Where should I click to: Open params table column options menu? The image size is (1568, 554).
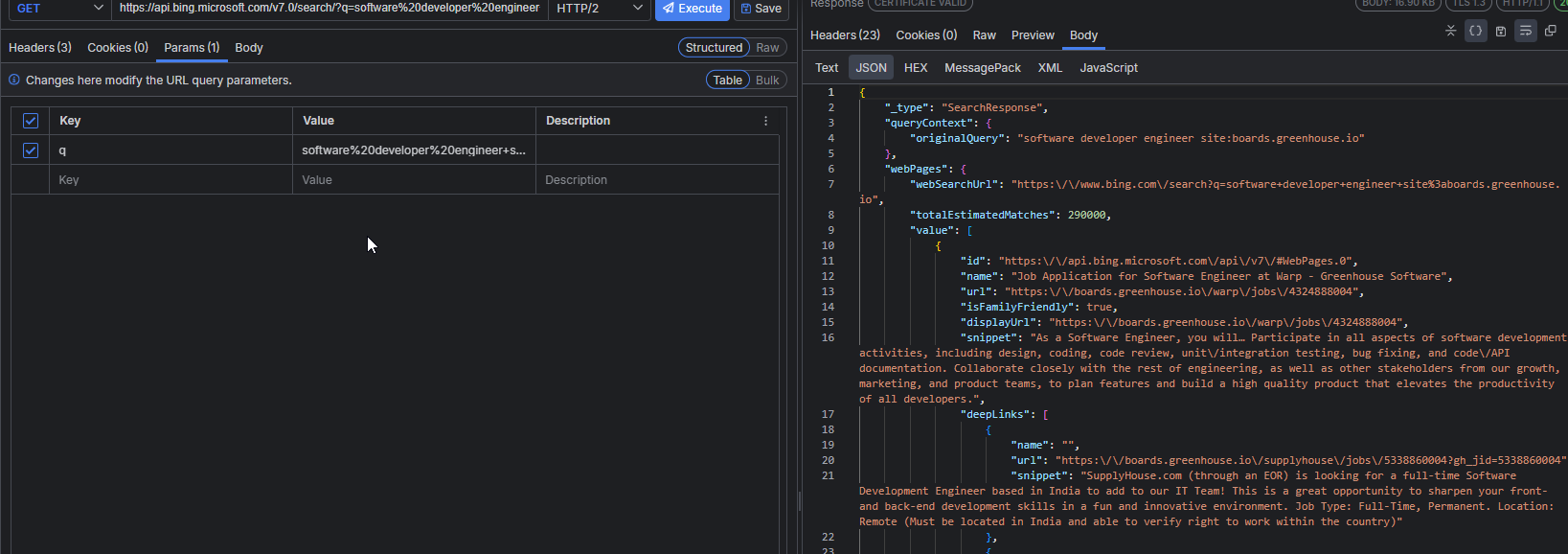pyautogui.click(x=765, y=121)
